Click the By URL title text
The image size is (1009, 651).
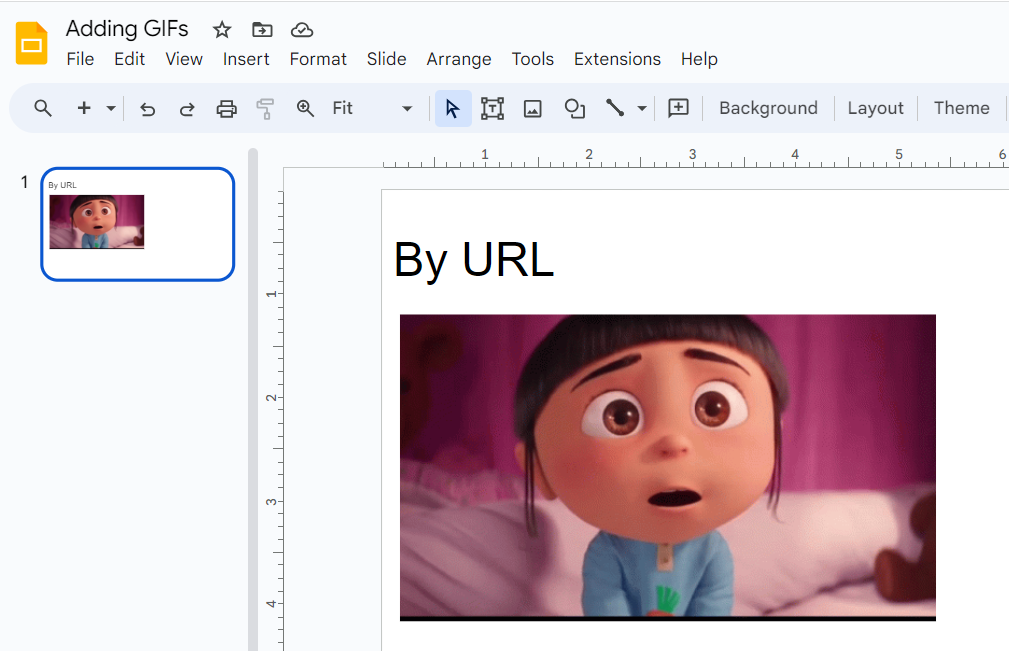point(474,260)
